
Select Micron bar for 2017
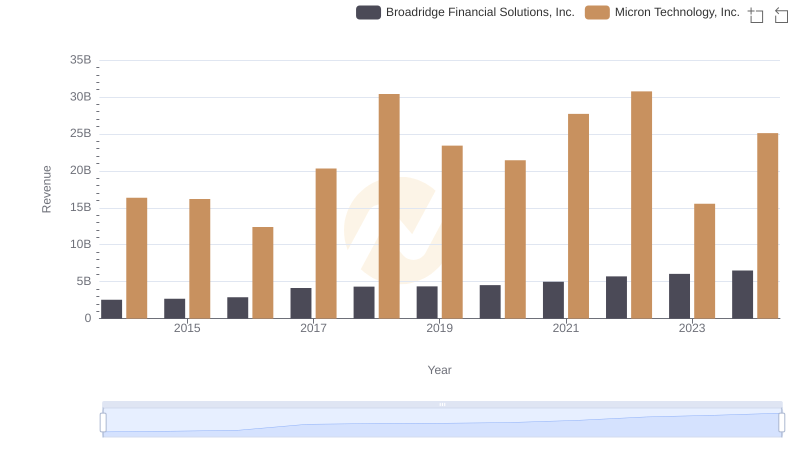click(326, 243)
